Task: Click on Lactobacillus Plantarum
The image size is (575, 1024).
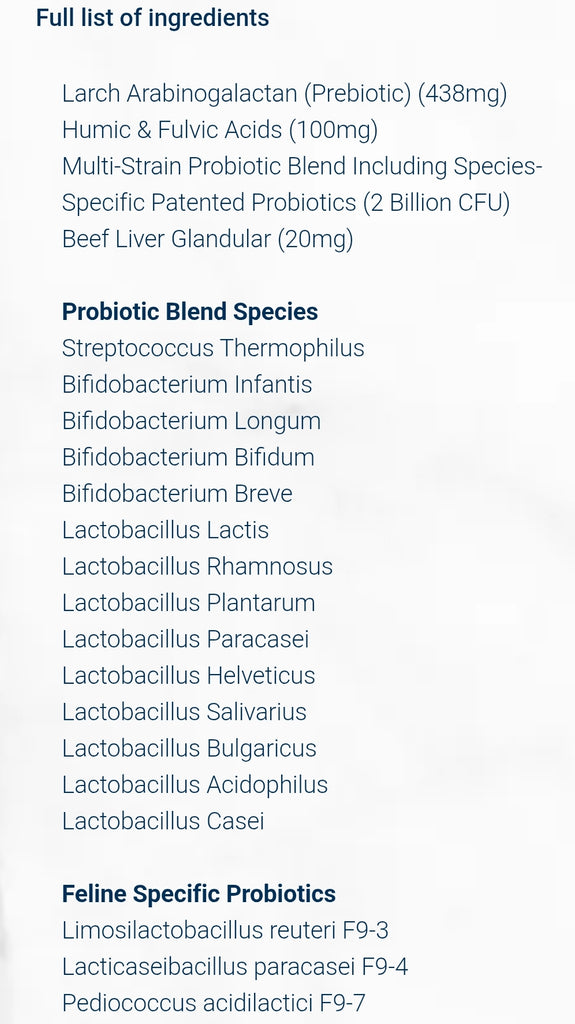Action: click(x=188, y=603)
